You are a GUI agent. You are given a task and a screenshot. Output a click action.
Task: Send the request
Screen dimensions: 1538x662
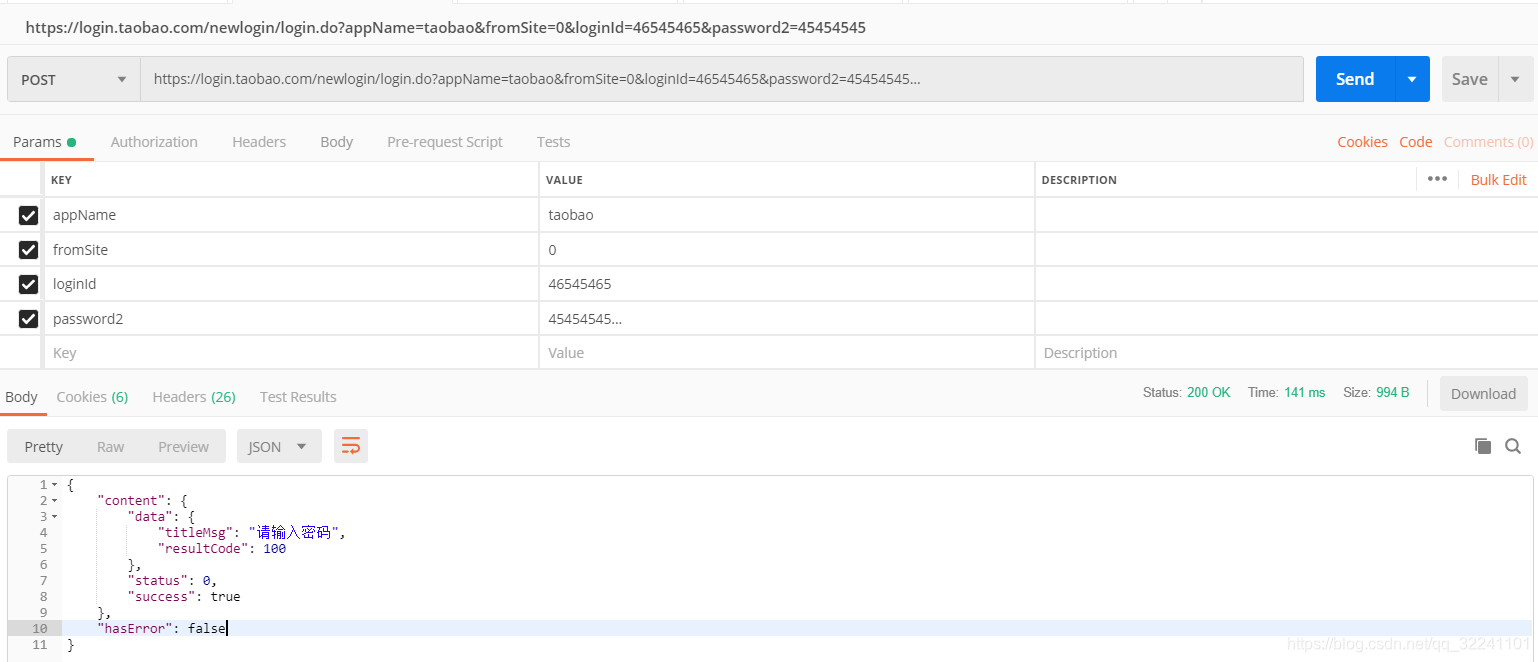[1355, 79]
